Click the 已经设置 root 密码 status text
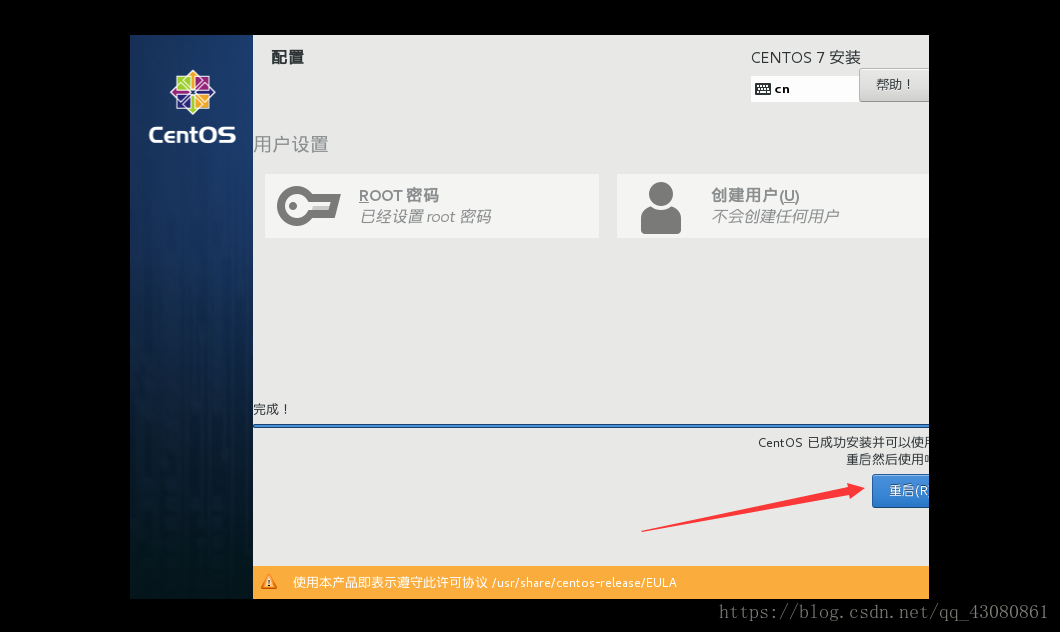 [425, 216]
